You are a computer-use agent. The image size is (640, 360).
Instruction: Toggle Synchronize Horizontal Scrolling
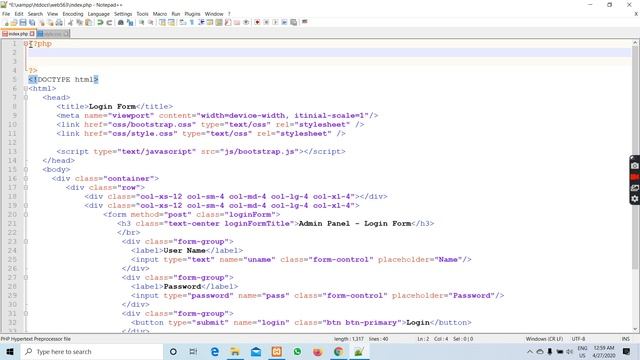pyautogui.click(x=171, y=22)
